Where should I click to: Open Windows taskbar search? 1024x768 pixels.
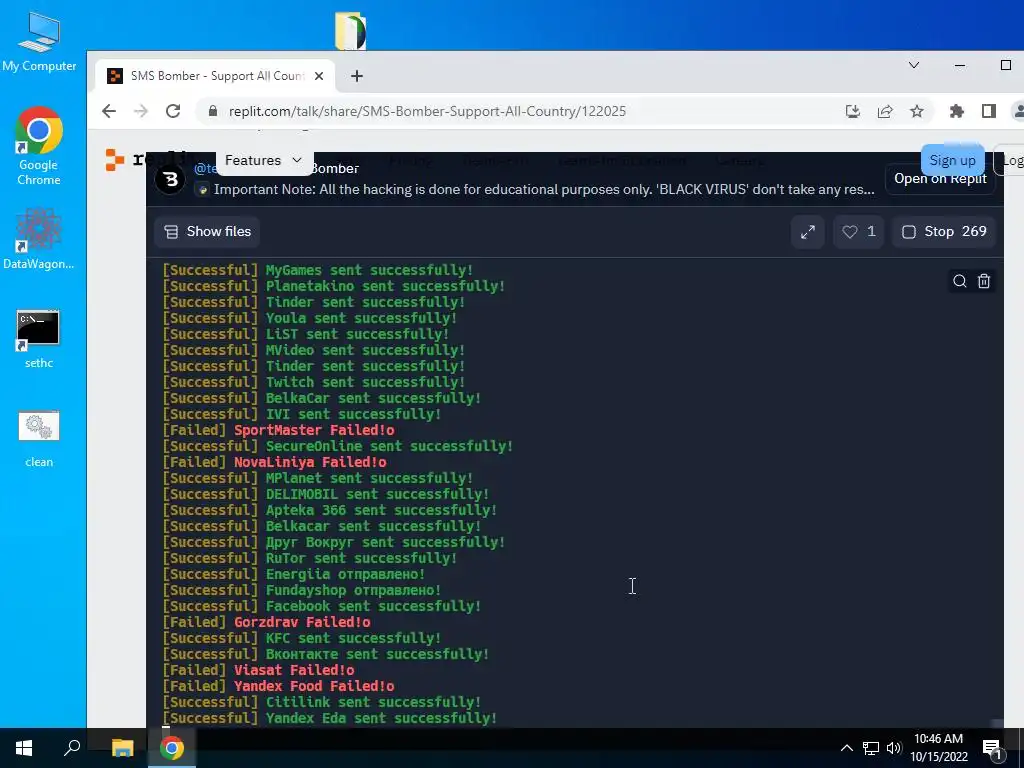pos(72,748)
